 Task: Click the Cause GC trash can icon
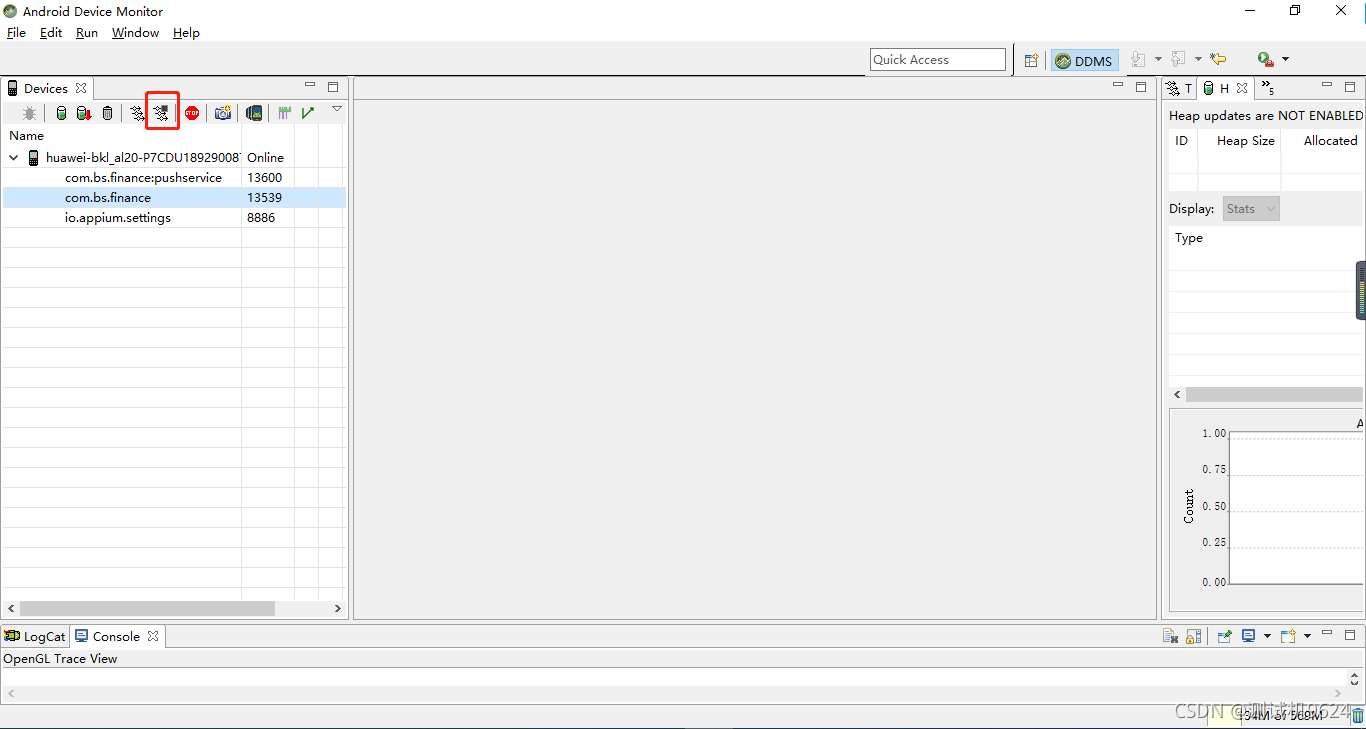click(107, 113)
